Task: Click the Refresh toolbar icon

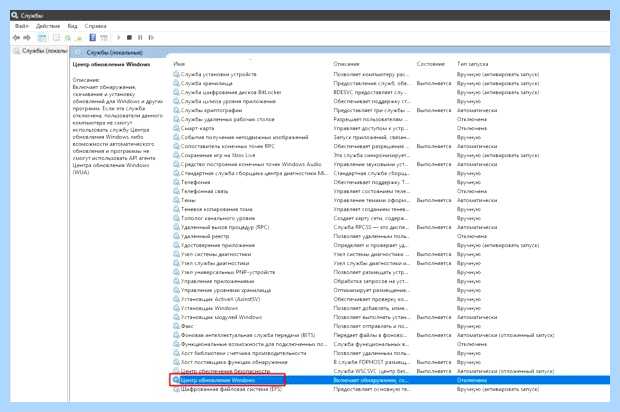Action: [x=68, y=38]
